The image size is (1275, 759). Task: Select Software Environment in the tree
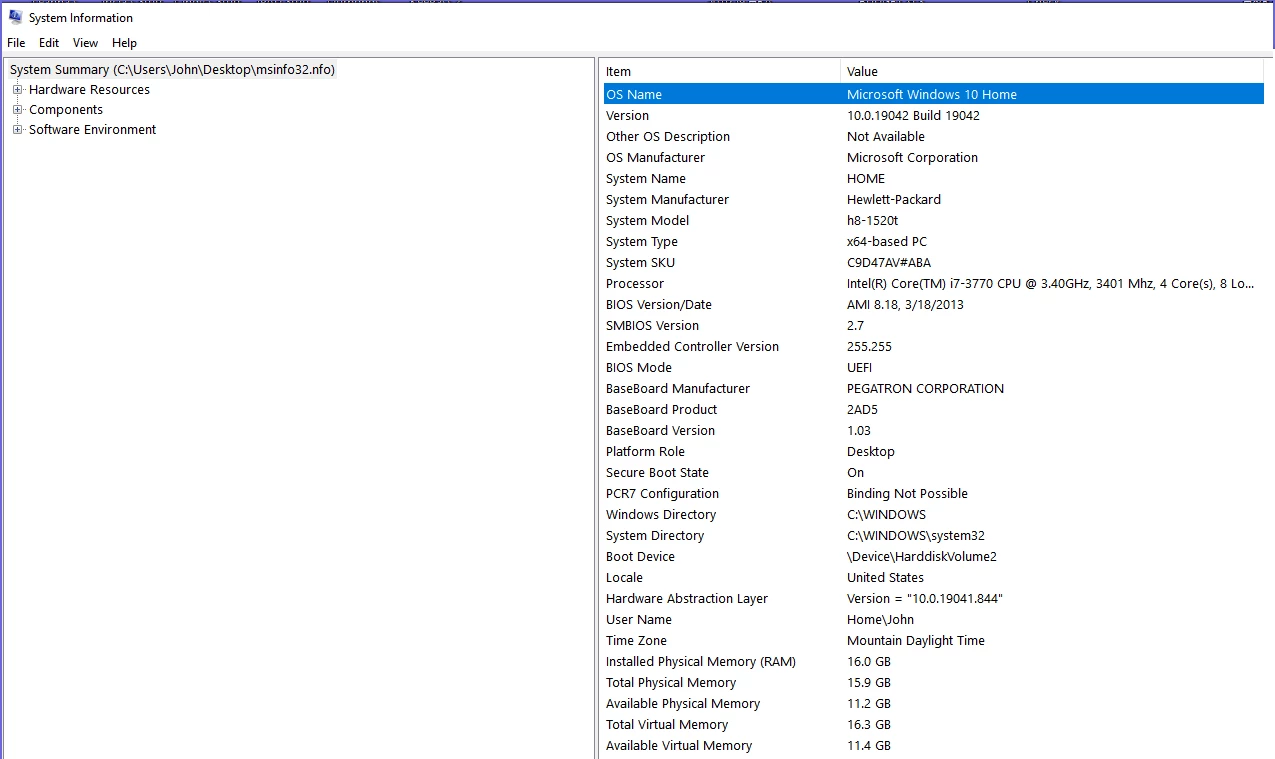pos(93,130)
